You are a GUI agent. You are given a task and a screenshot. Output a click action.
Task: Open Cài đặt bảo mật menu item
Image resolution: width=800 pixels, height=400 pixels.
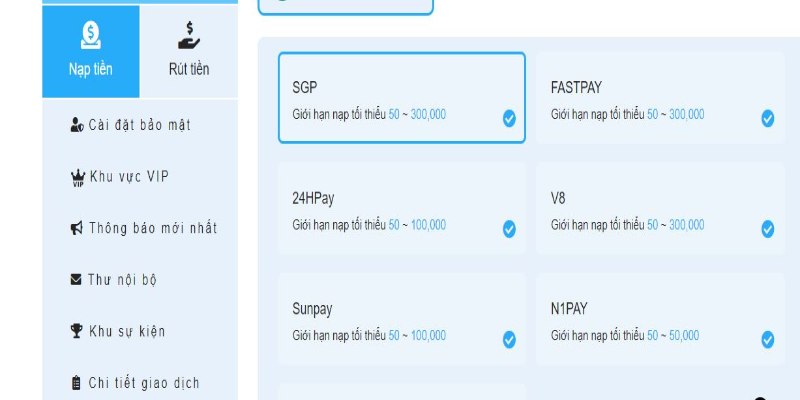click(x=139, y=125)
